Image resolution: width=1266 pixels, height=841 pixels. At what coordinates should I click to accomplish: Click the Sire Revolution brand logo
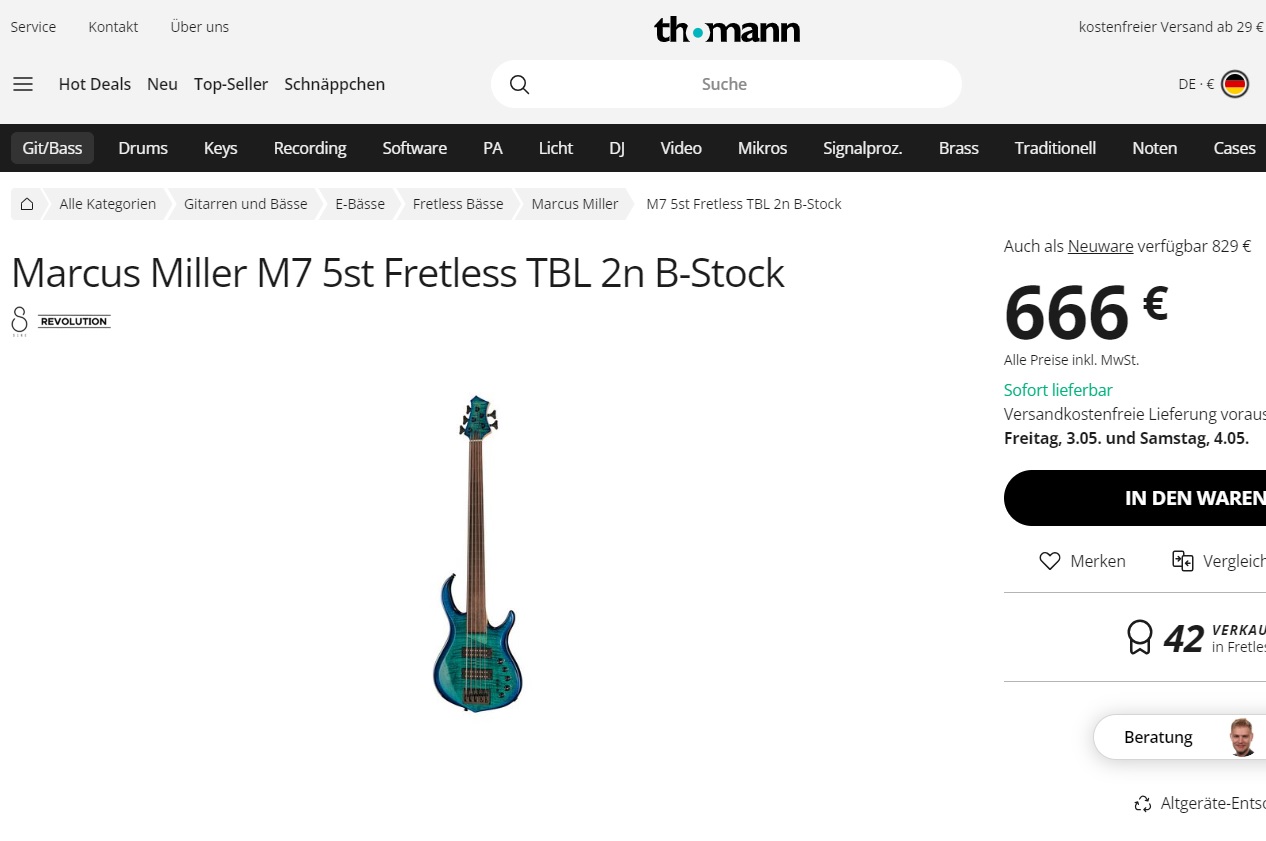[x=61, y=321]
